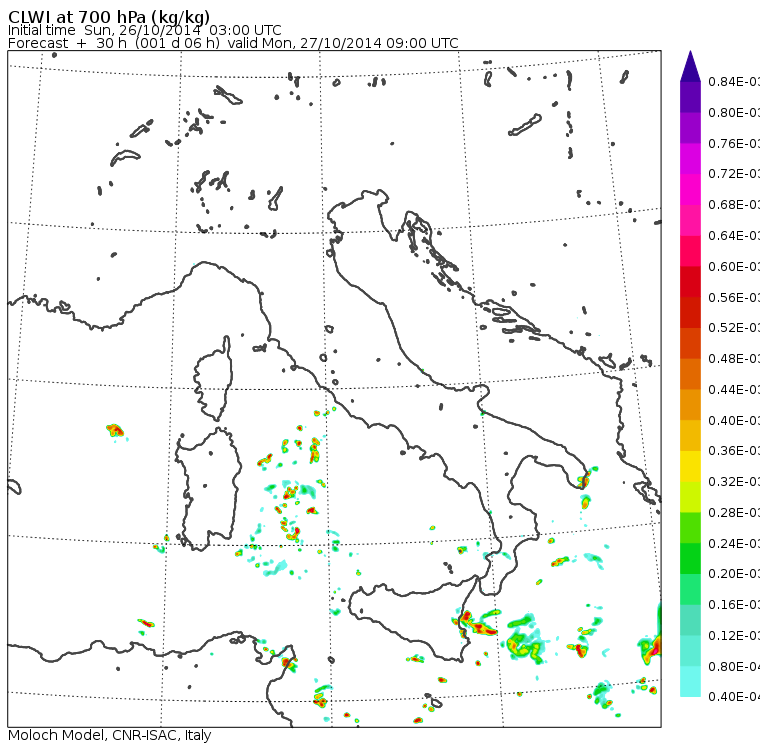
Task: Select the orange swatch between 0.44E-03 and 0.48E-03
Action: tap(690, 374)
